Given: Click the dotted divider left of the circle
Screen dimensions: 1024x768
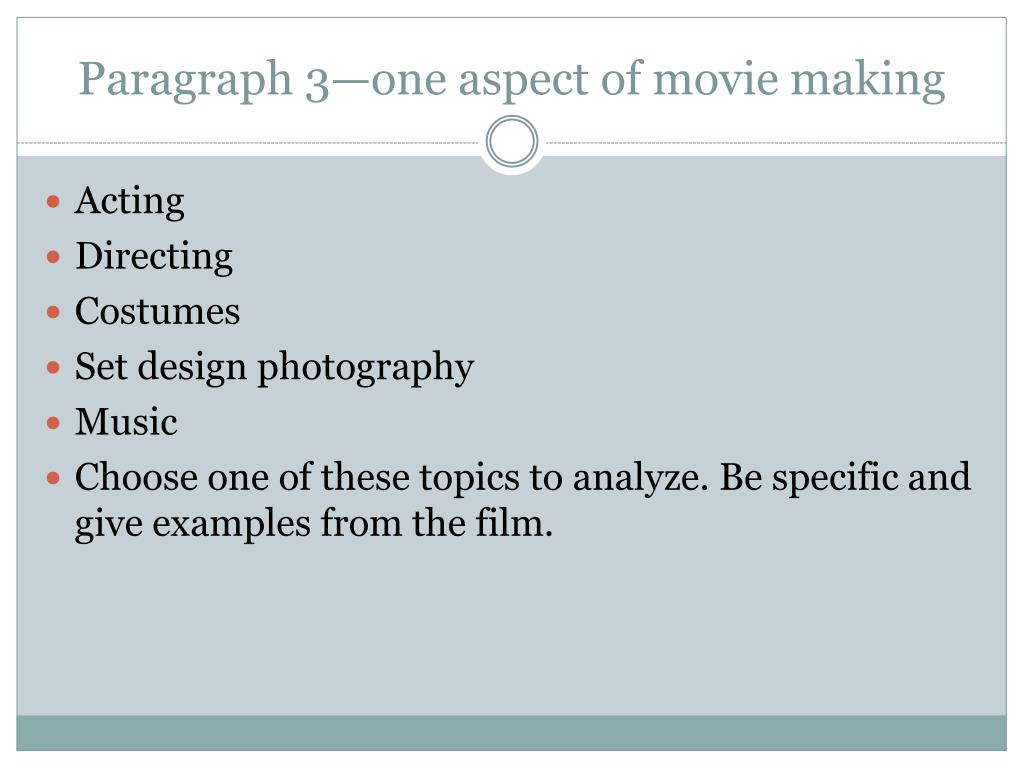Looking at the screenshot, I should click(x=250, y=142).
